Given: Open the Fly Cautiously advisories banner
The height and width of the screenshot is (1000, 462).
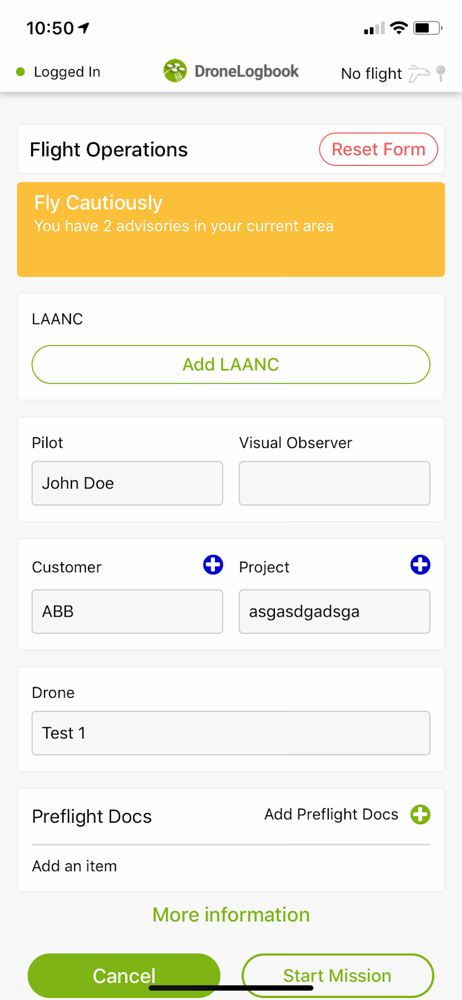Looking at the screenshot, I should (x=231, y=230).
